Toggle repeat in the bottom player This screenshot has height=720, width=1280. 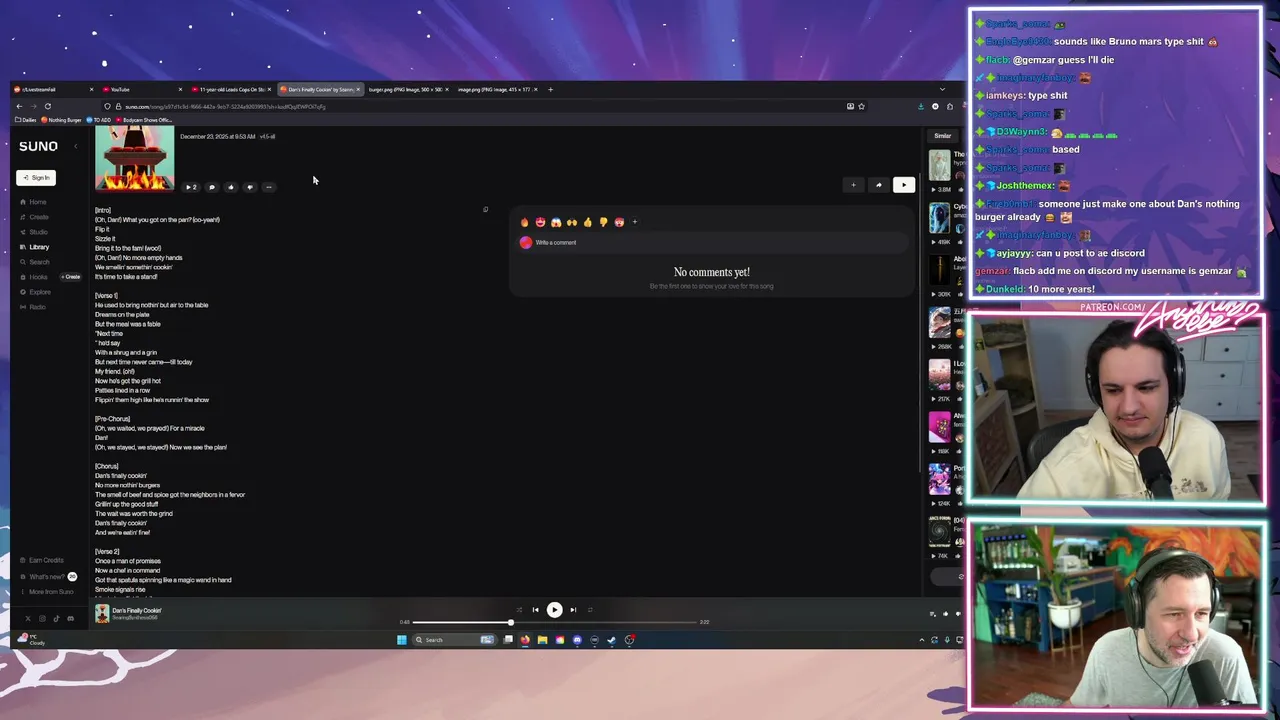pyautogui.click(x=590, y=610)
